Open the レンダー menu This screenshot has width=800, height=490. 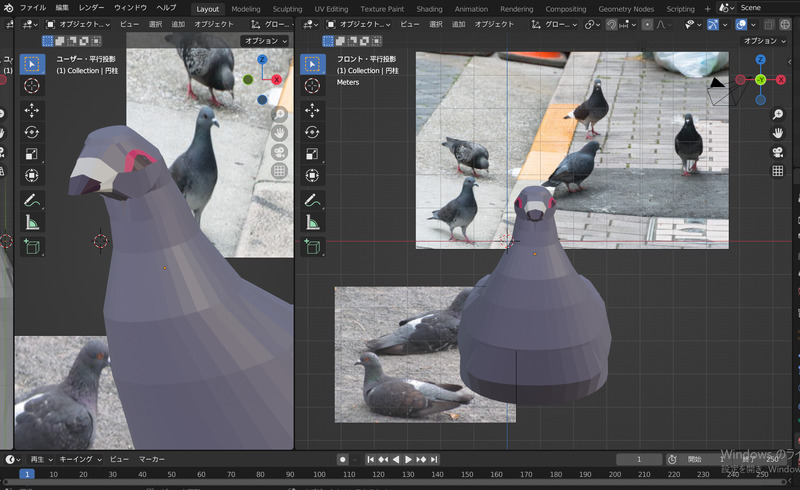tap(91, 8)
